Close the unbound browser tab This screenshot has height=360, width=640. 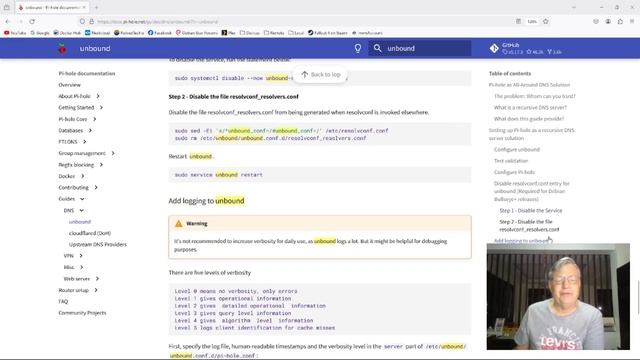pyautogui.click(x=84, y=7)
